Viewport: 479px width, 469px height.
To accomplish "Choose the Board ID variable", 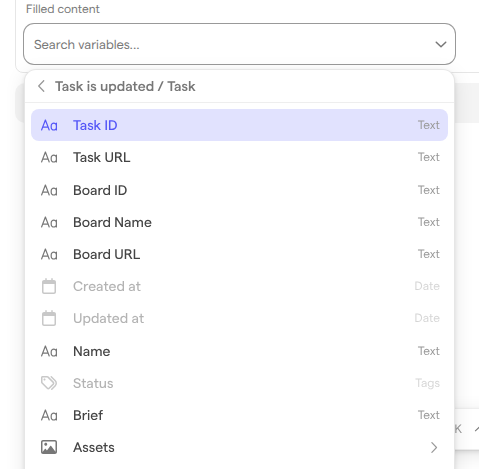I will pos(239,190).
